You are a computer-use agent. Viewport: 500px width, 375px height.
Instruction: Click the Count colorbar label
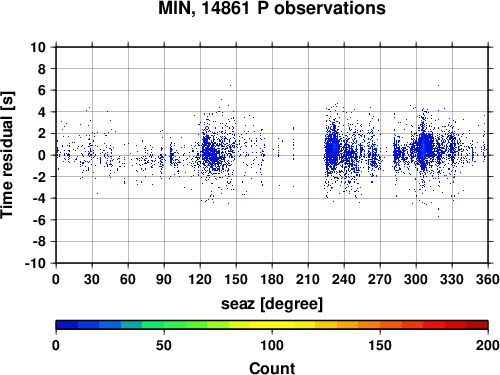[x=272, y=368]
